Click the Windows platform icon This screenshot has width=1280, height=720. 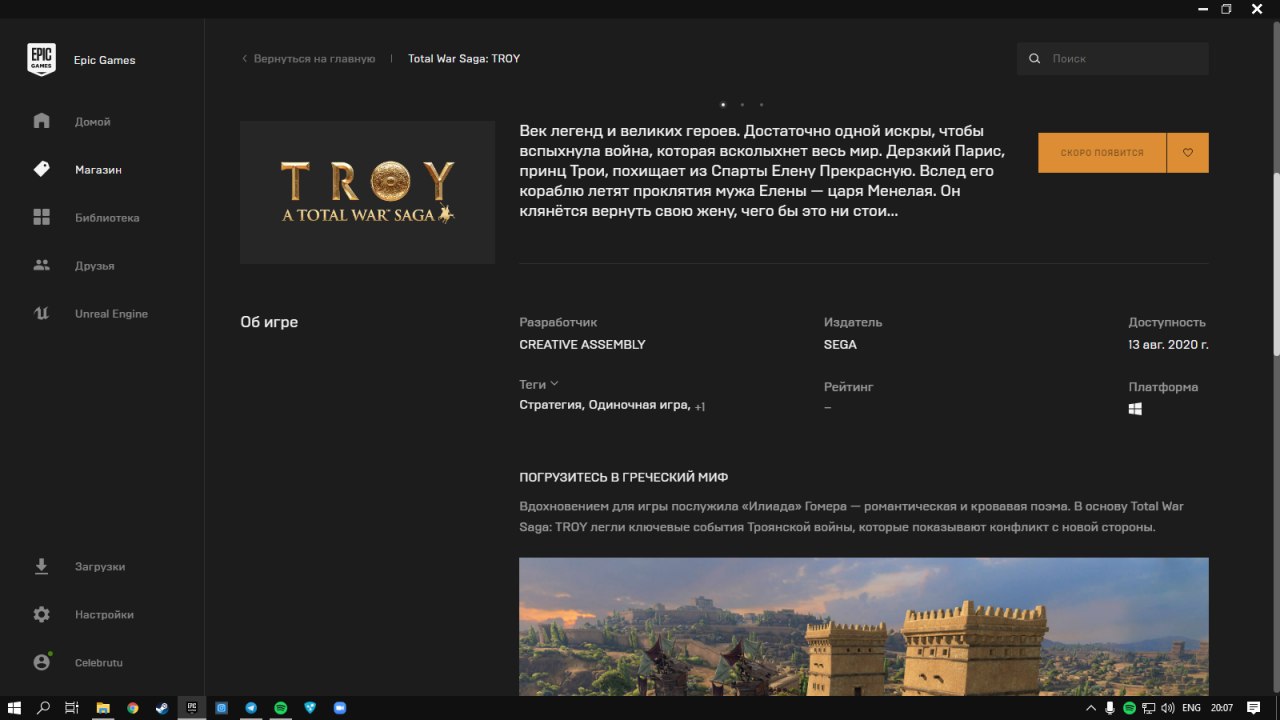[1135, 409]
